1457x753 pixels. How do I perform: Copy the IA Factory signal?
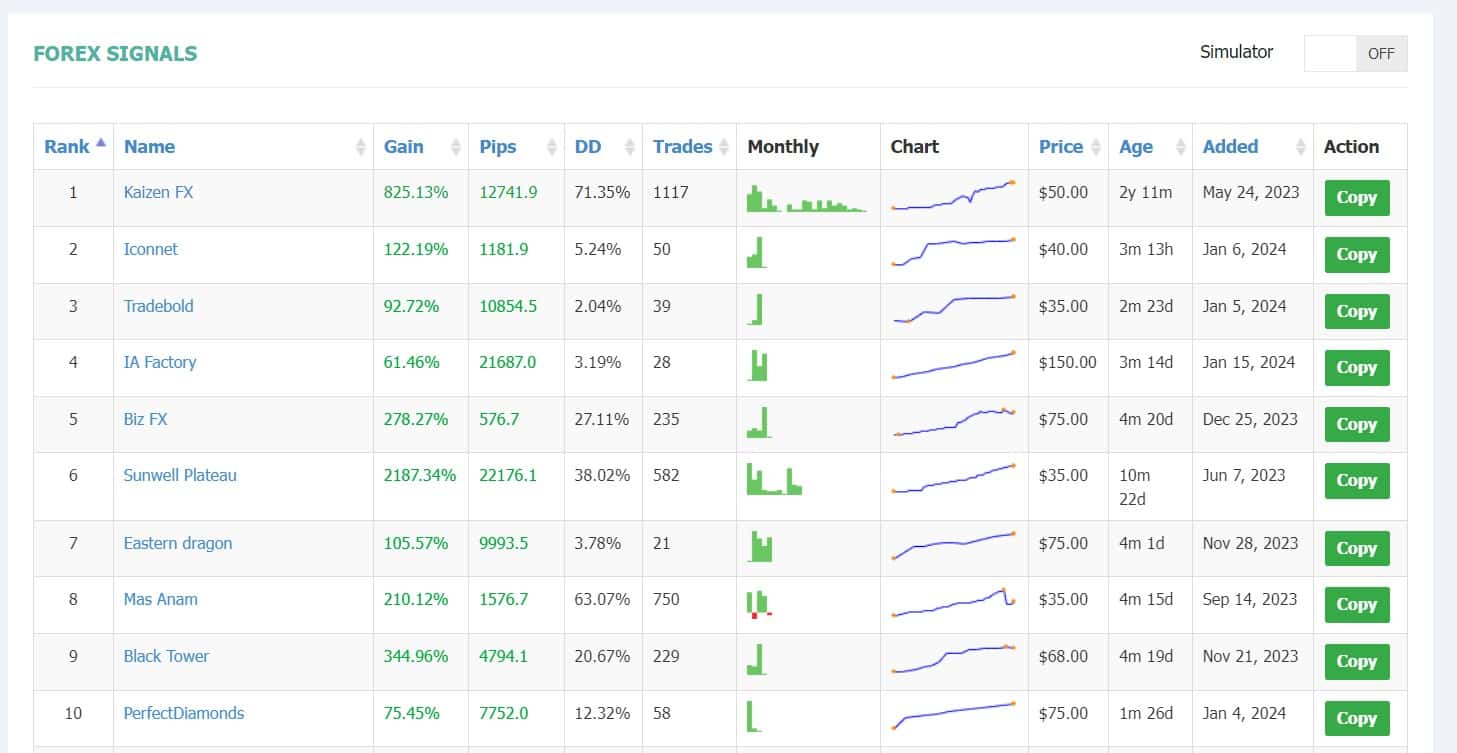(1357, 368)
